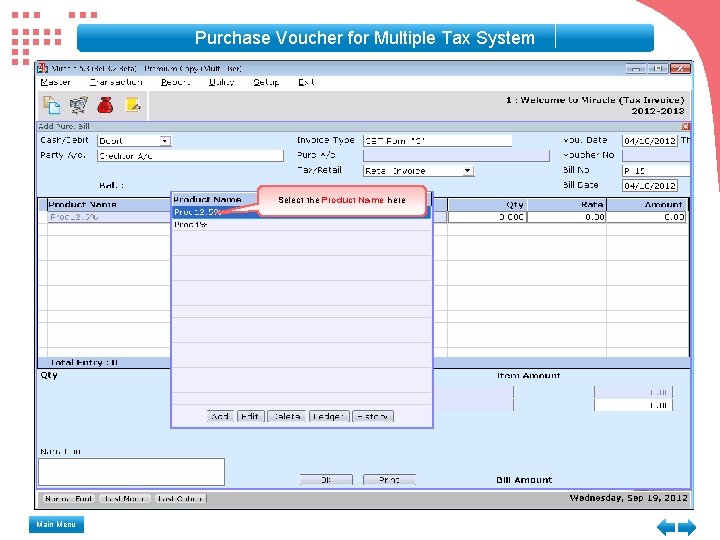720x540 pixels.
Task: Click the Vou. Date field
Action: click(650, 141)
